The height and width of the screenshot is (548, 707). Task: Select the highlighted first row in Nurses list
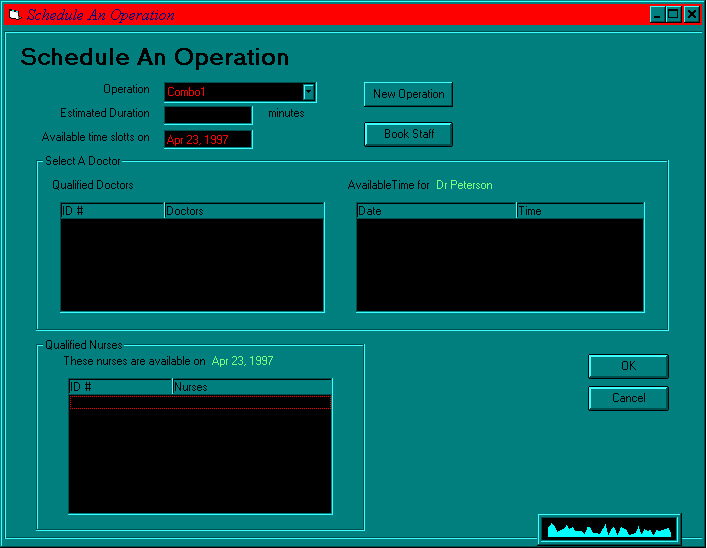tap(200, 402)
